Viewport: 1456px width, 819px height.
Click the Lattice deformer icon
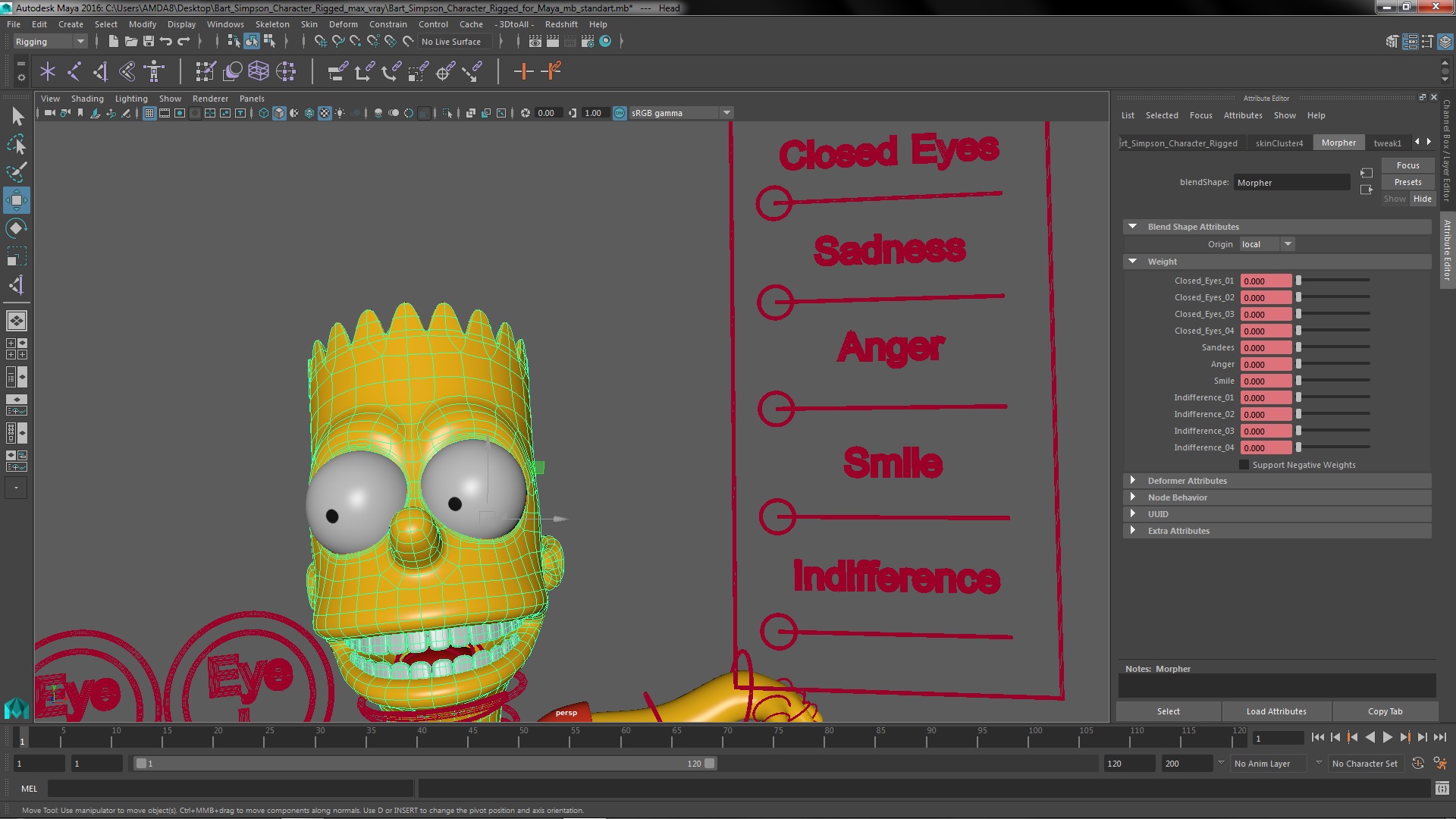pos(259,71)
